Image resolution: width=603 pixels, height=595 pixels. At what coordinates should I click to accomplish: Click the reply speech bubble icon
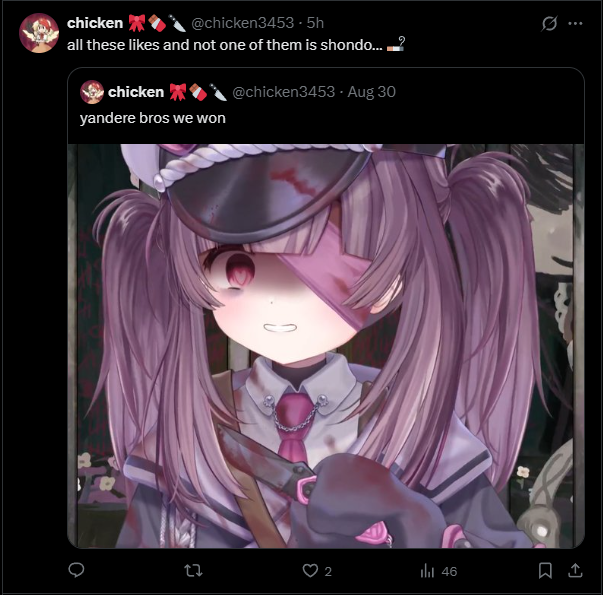tap(76, 570)
